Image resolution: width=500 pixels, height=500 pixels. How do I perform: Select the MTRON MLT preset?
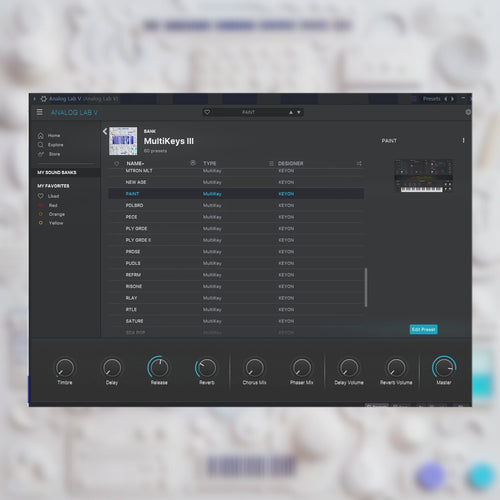click(236, 171)
